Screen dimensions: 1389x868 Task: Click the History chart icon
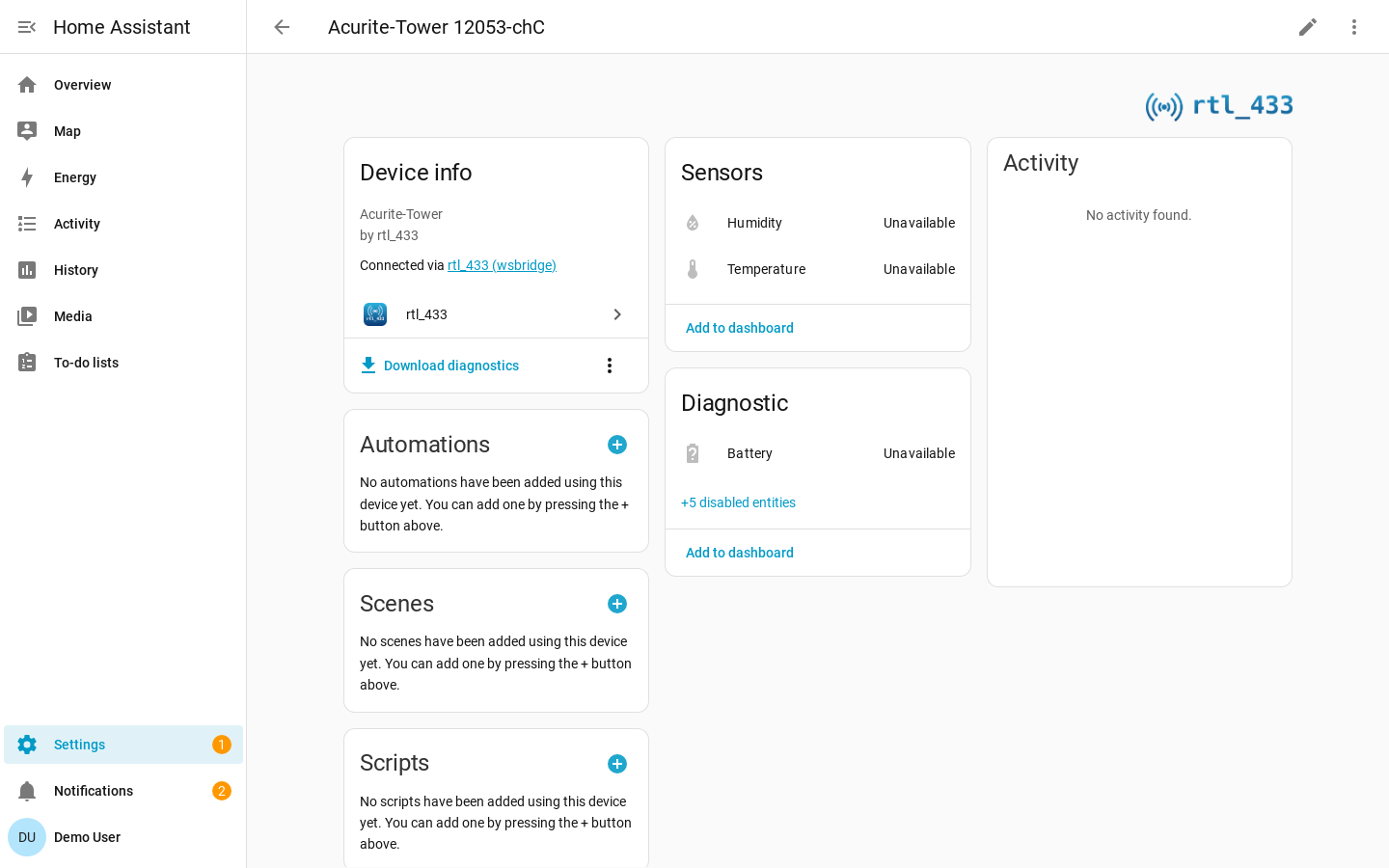[x=27, y=270]
